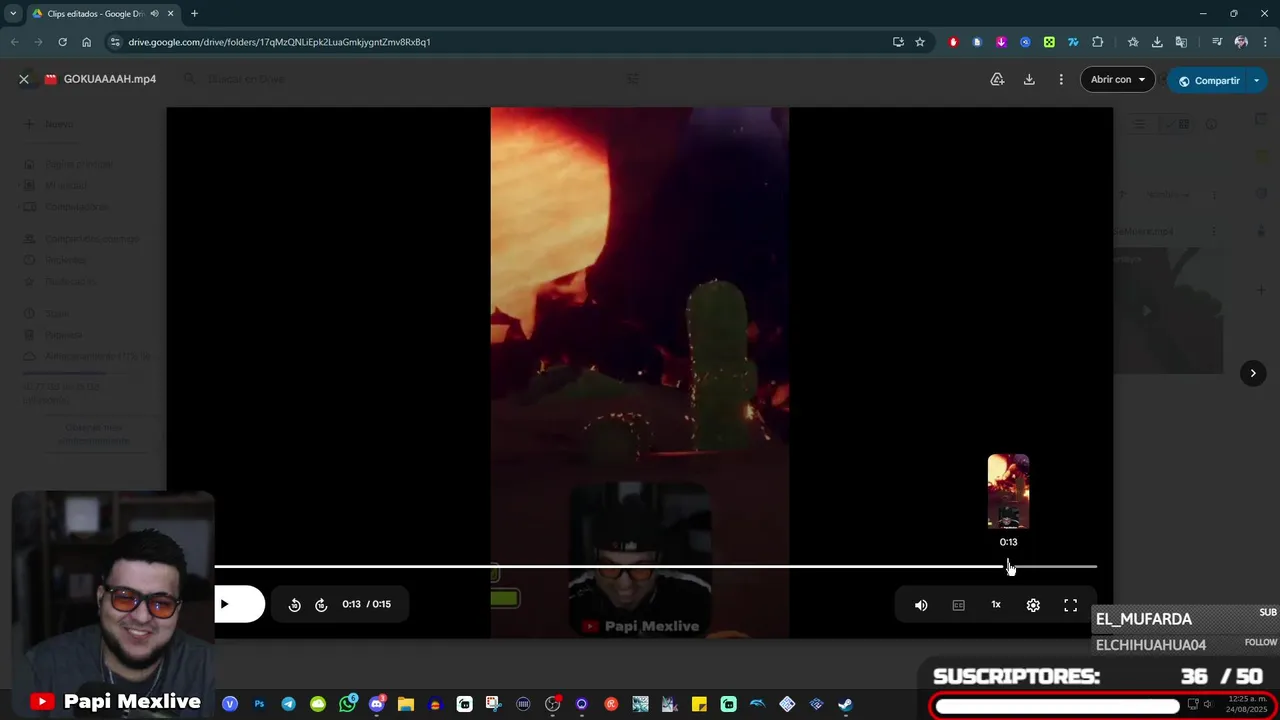1280x720 pixels.
Task: Open the 7TV extension
Action: [x=1073, y=42]
